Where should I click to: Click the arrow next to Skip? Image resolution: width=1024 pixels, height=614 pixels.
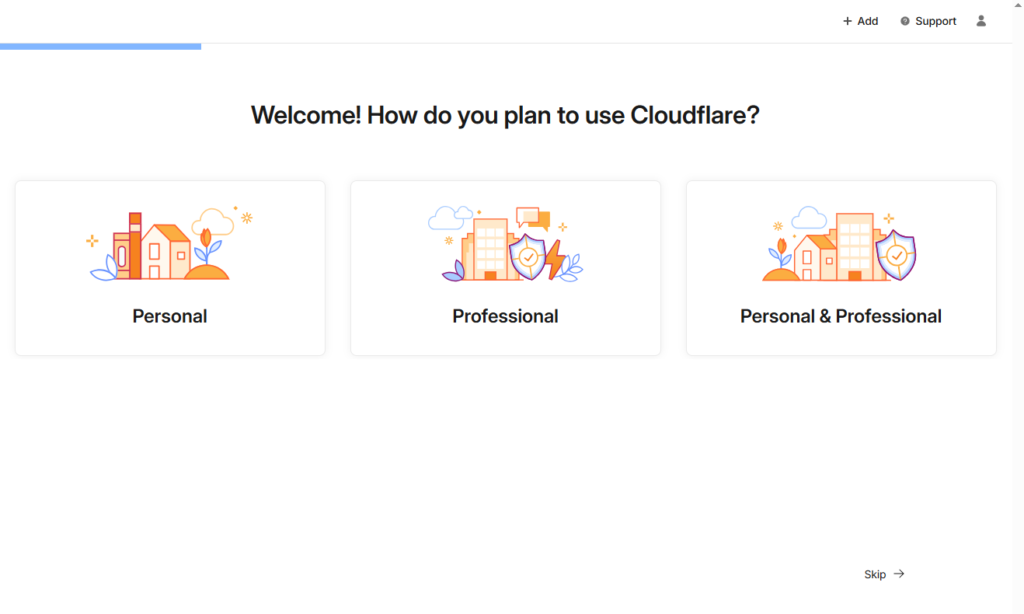(x=899, y=574)
